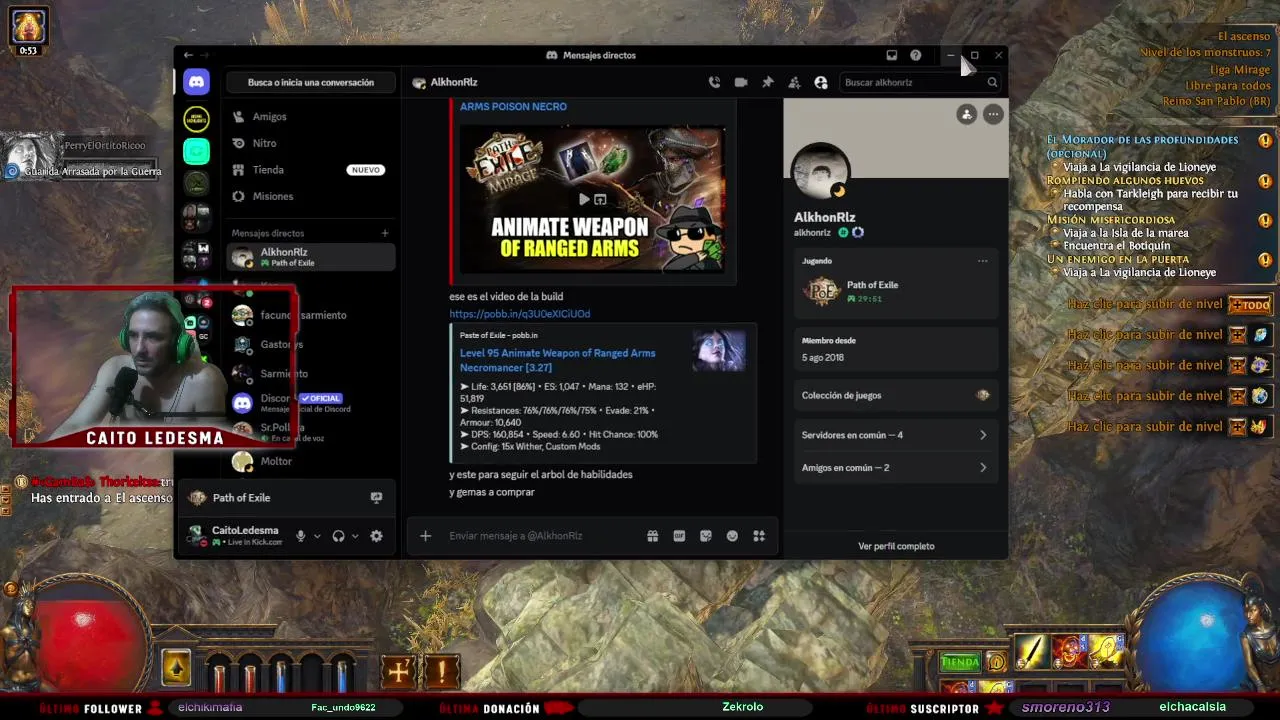The height and width of the screenshot is (720, 1280).
Task: Open the gift icon in message bar
Action: pyautogui.click(x=652, y=536)
